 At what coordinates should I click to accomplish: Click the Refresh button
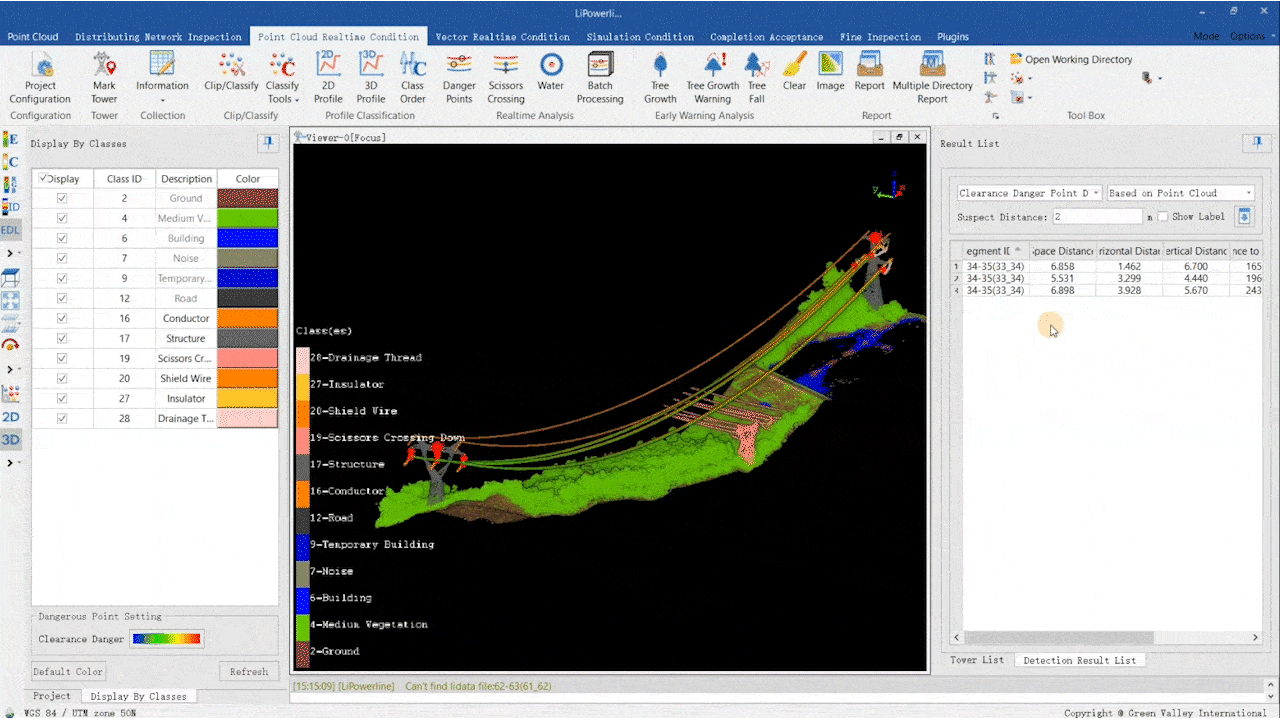tap(248, 672)
